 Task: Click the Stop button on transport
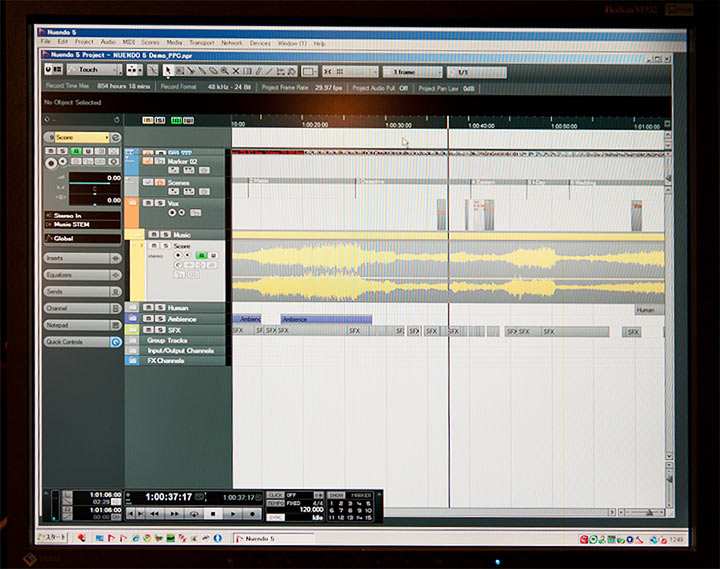[x=213, y=514]
